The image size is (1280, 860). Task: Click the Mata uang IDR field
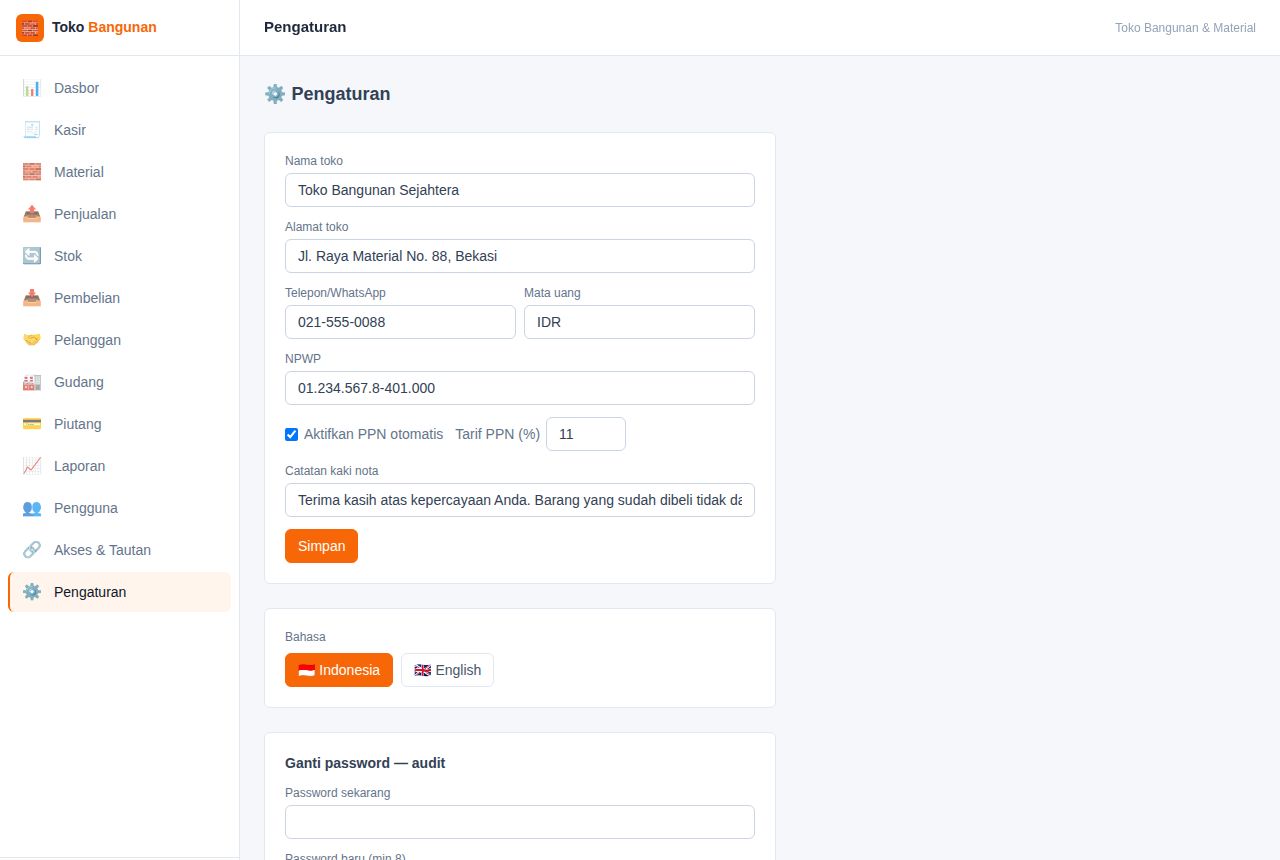[x=639, y=322]
